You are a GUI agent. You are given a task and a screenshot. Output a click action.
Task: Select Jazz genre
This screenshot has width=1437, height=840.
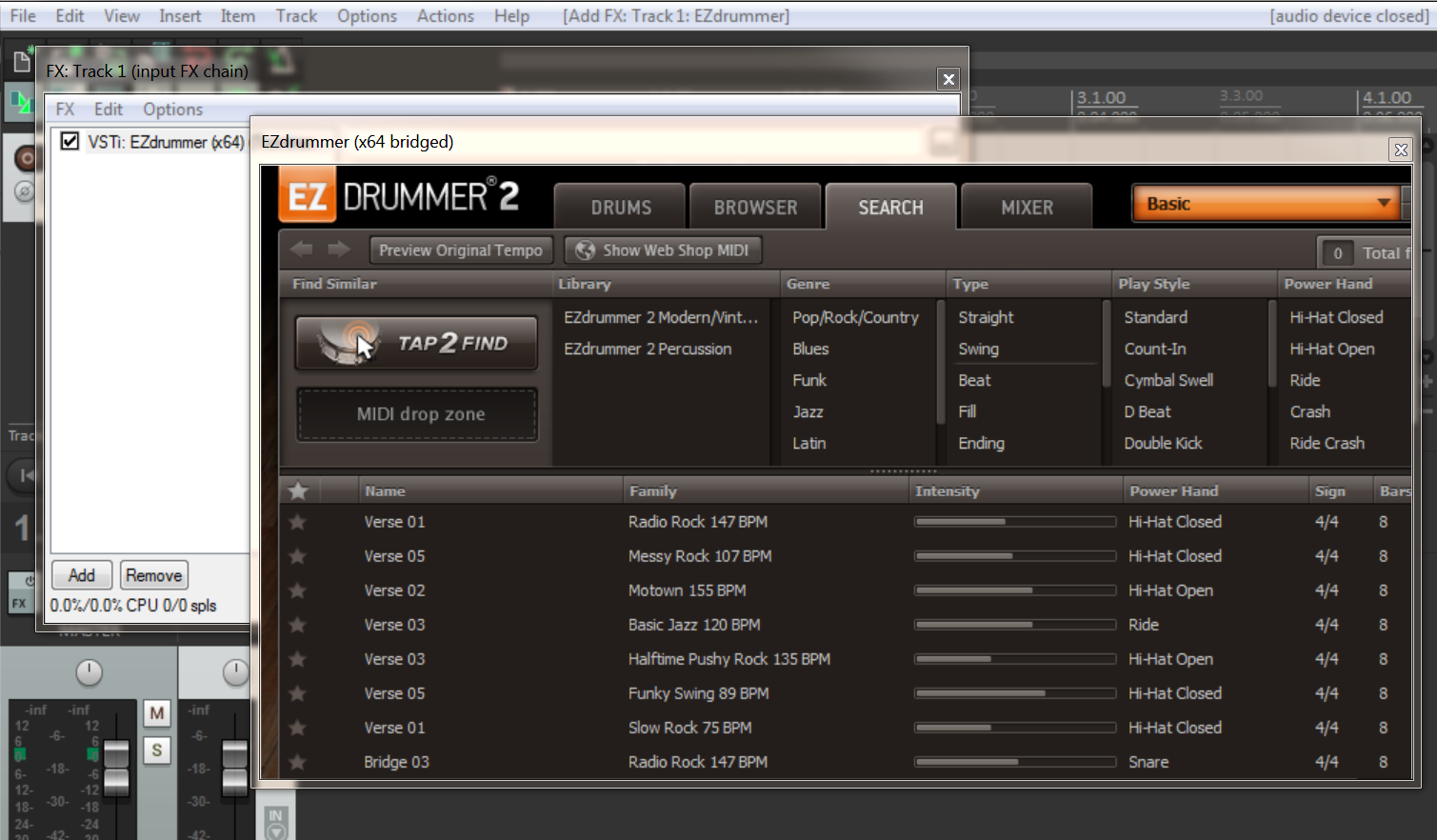point(808,411)
